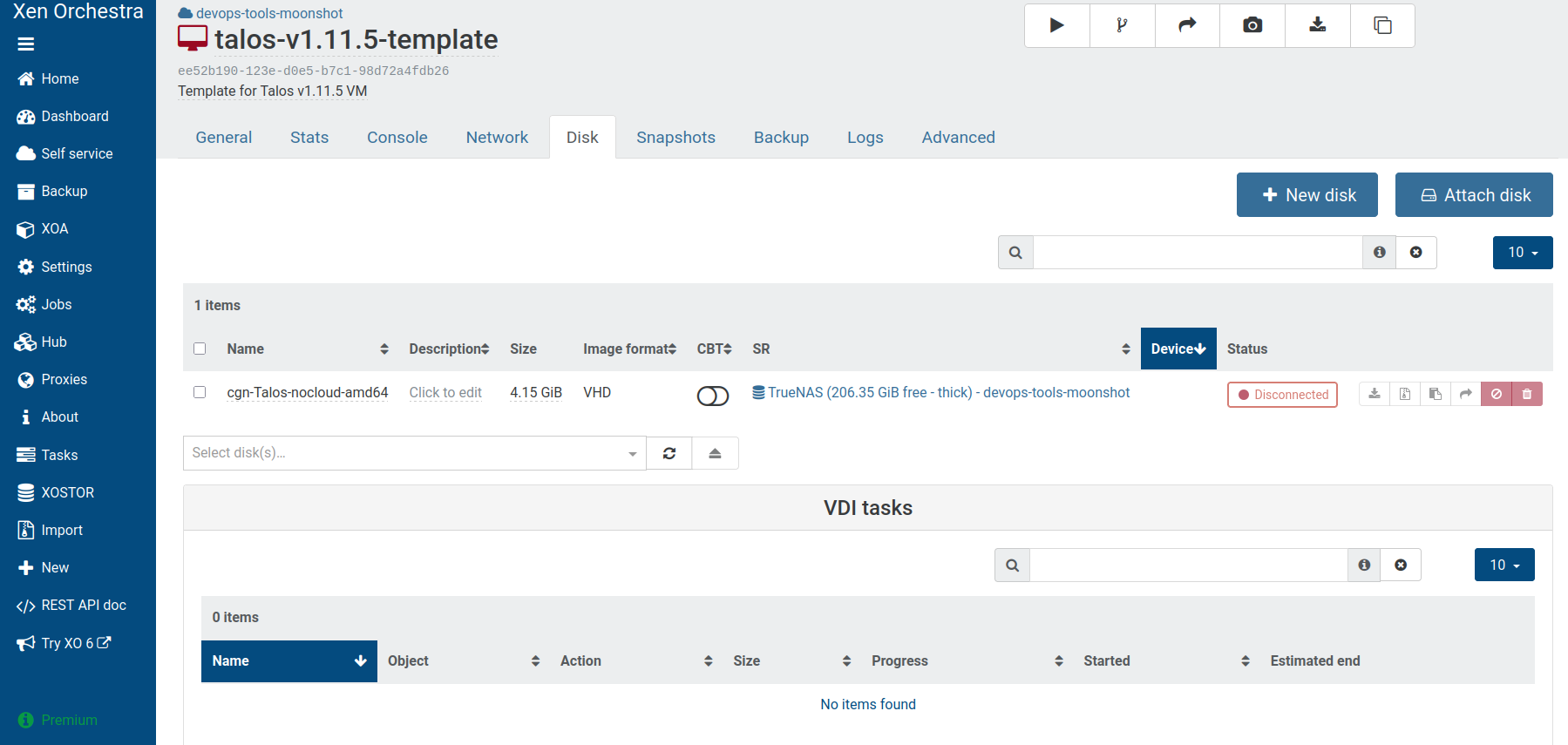
Task: Click the VDI tasks search magnifier icon
Action: tap(1012, 565)
